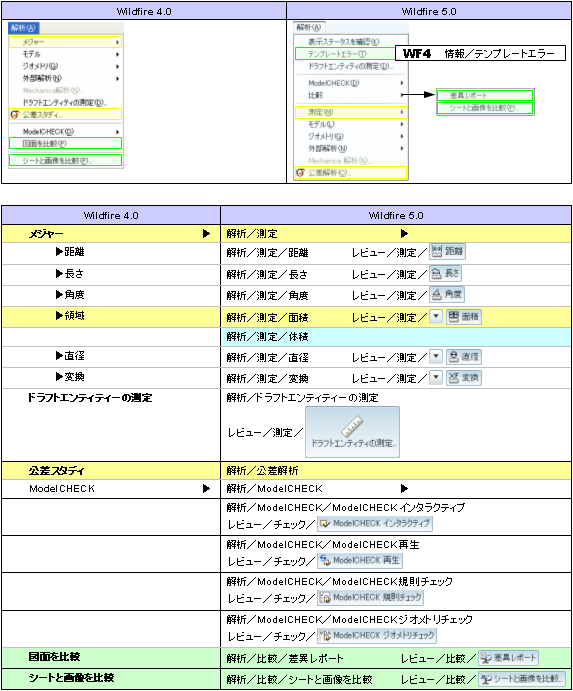Click the 公差スタディ icon in Wildfire 4.0 menu
The width and height of the screenshot is (573, 691).
(x=15, y=115)
